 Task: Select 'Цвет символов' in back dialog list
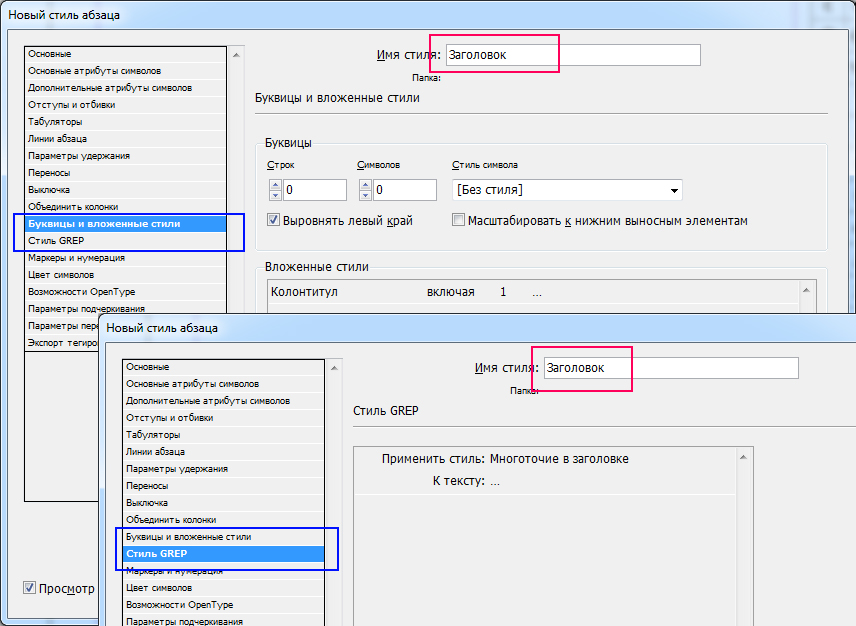point(126,275)
